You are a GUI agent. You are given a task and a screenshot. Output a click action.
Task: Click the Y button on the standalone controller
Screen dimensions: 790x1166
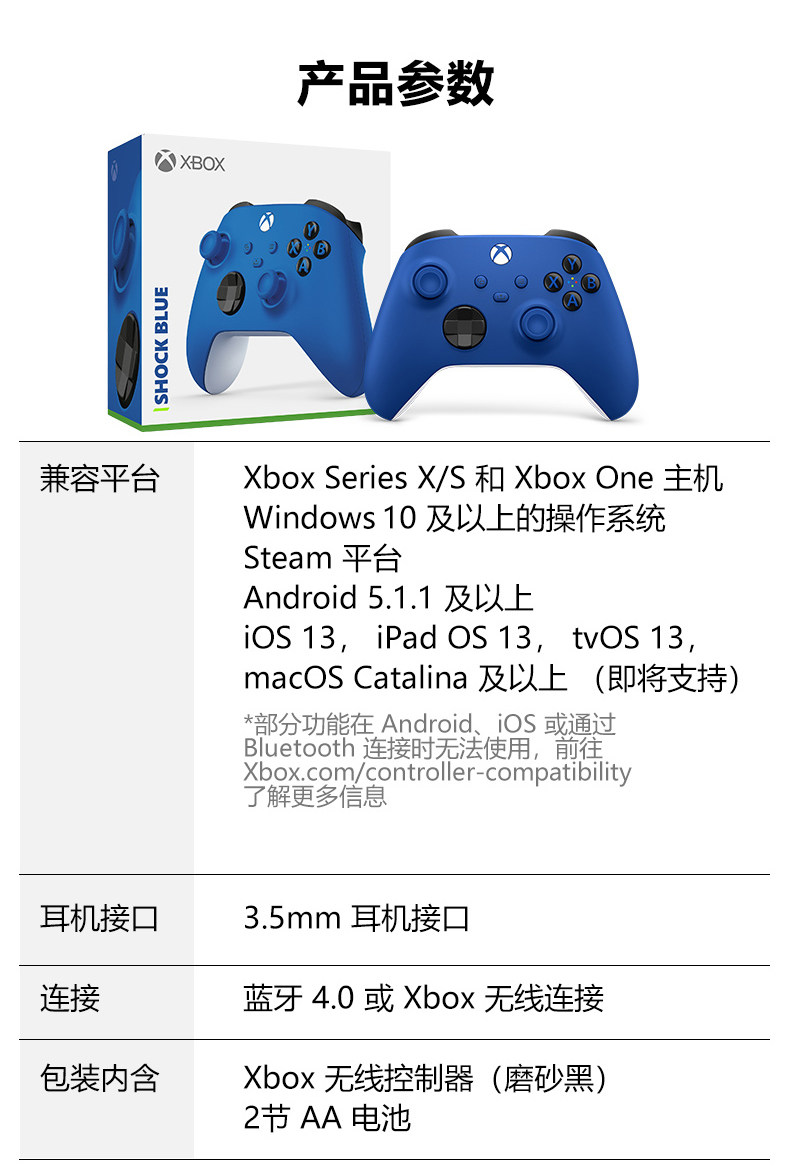click(x=571, y=264)
